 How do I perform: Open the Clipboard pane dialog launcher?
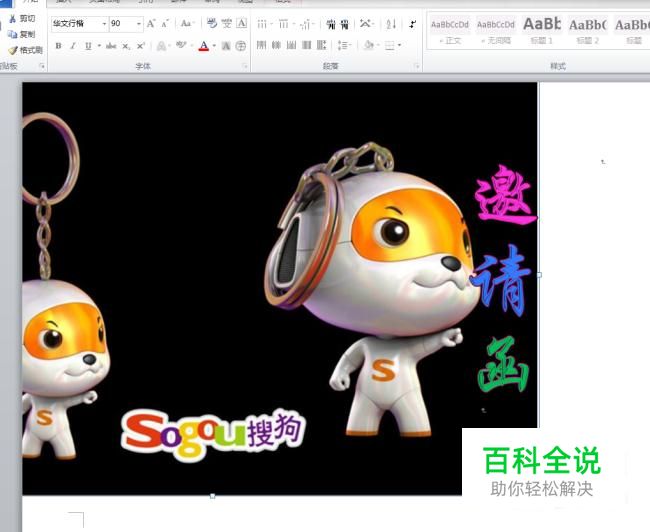coord(42,66)
